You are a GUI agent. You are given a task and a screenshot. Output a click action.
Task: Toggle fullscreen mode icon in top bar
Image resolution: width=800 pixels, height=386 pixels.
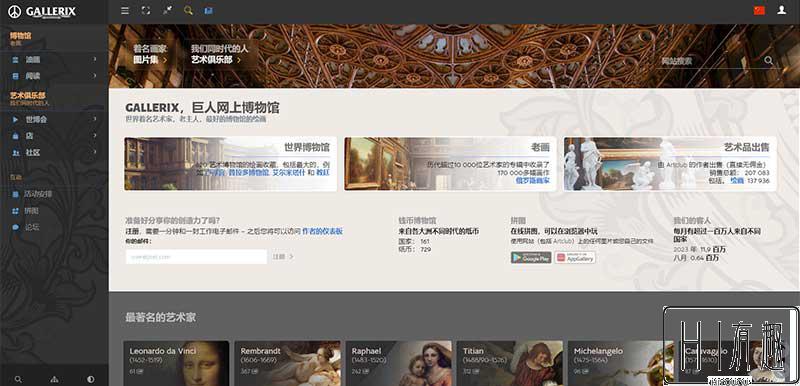[x=146, y=10]
